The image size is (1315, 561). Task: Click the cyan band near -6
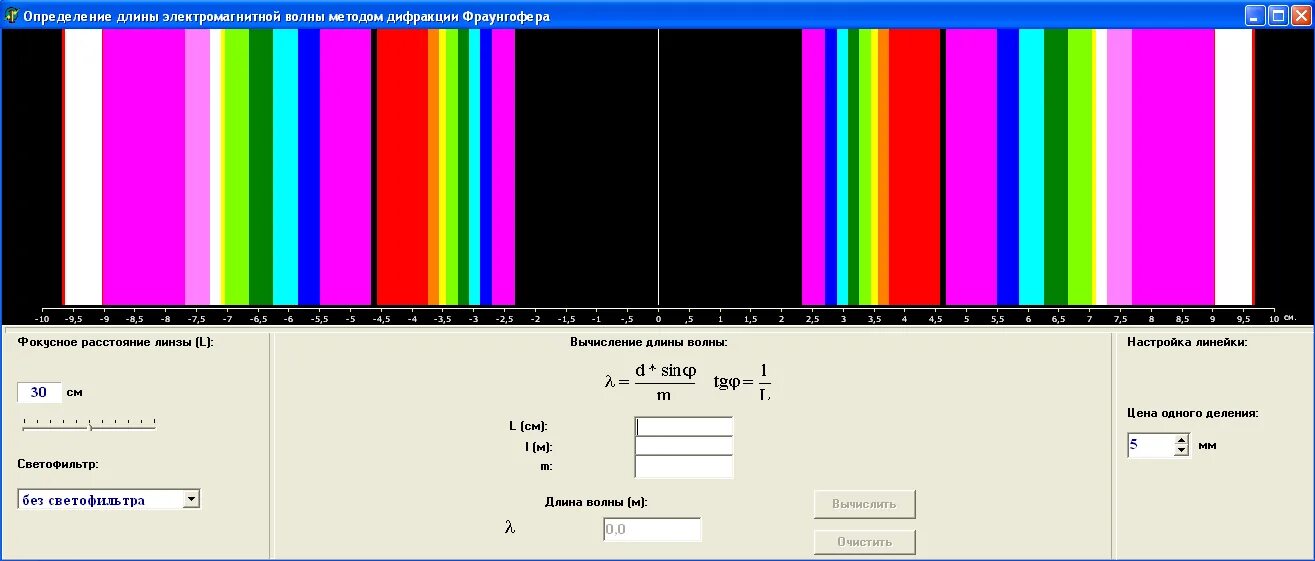pyautogui.click(x=285, y=166)
